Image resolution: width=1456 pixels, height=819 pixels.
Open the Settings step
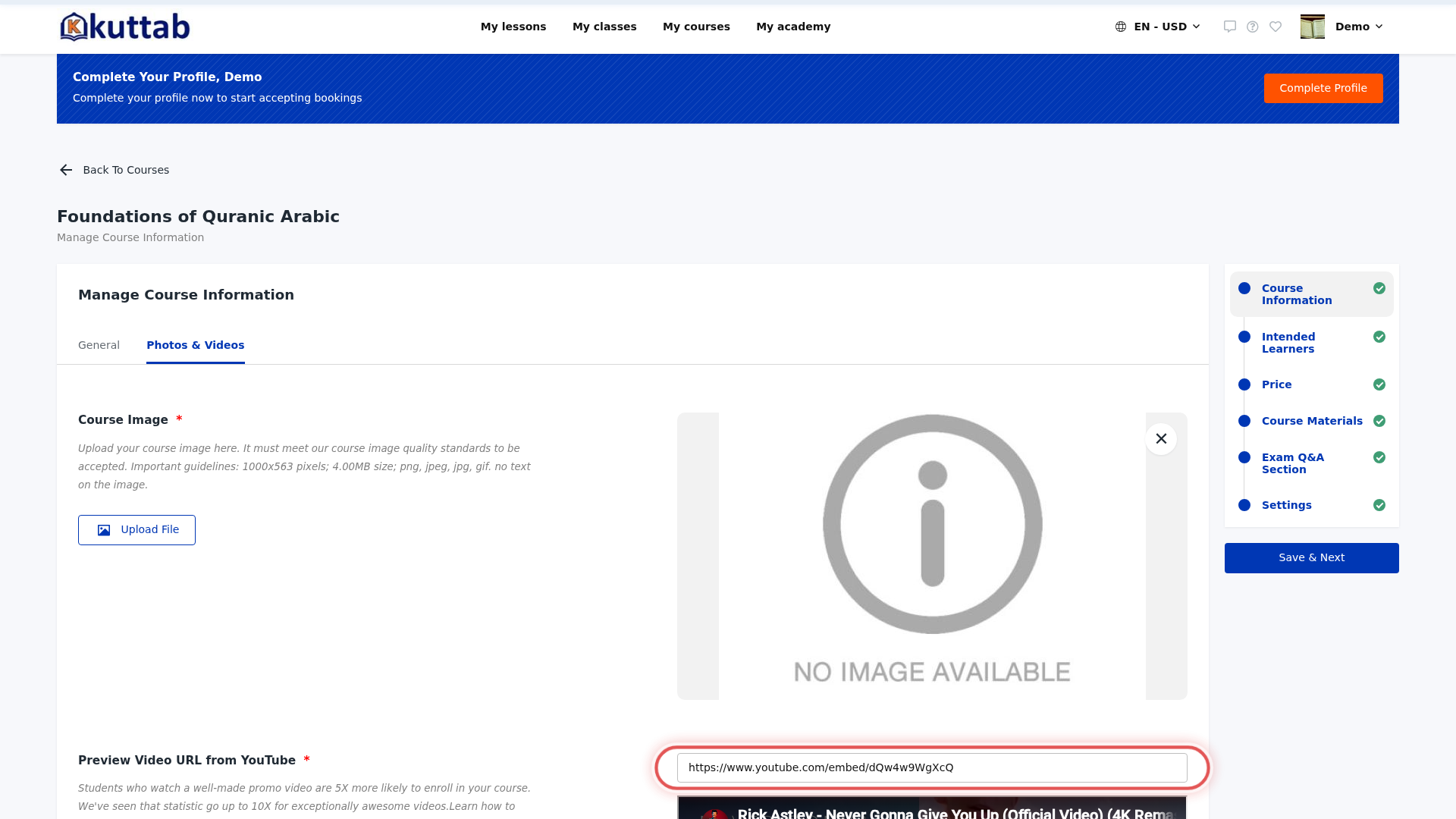coord(1312,505)
